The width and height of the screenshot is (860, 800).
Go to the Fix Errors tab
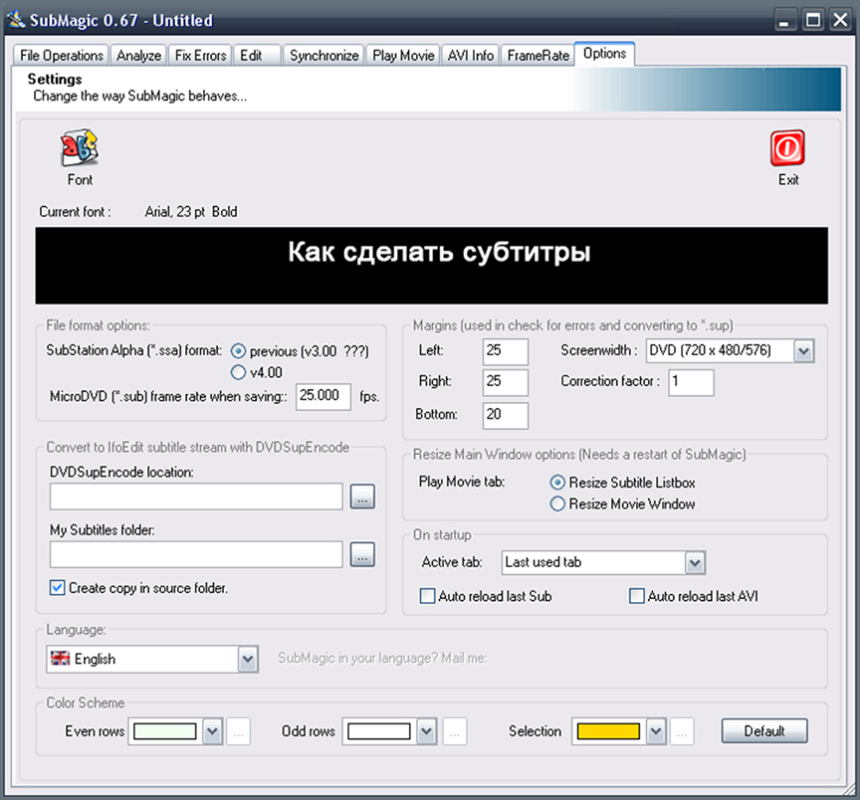click(200, 55)
